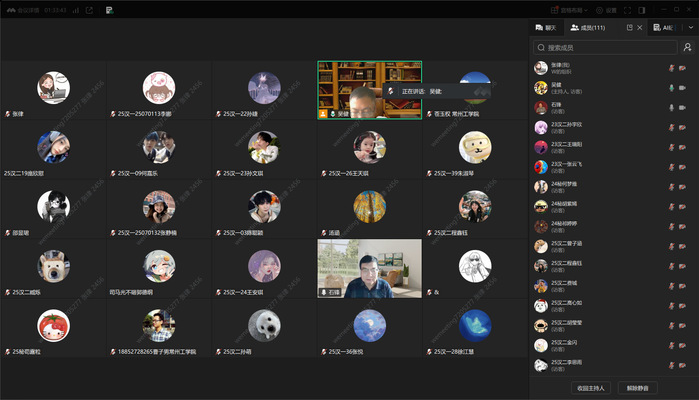Select the 吴健 speaker video tile
Image resolution: width=699 pixels, height=400 pixels.
coord(369,90)
